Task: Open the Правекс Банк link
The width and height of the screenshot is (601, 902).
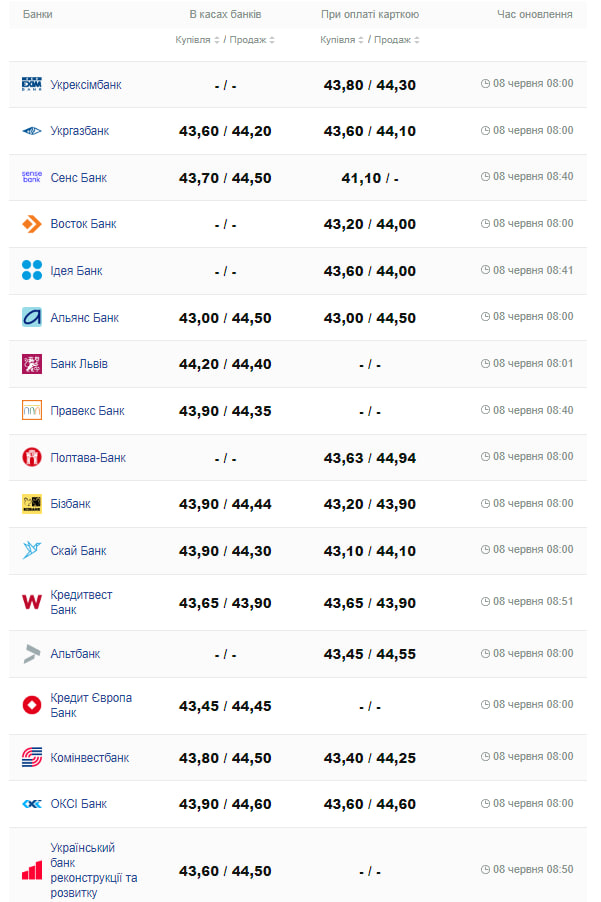Action: pos(87,410)
